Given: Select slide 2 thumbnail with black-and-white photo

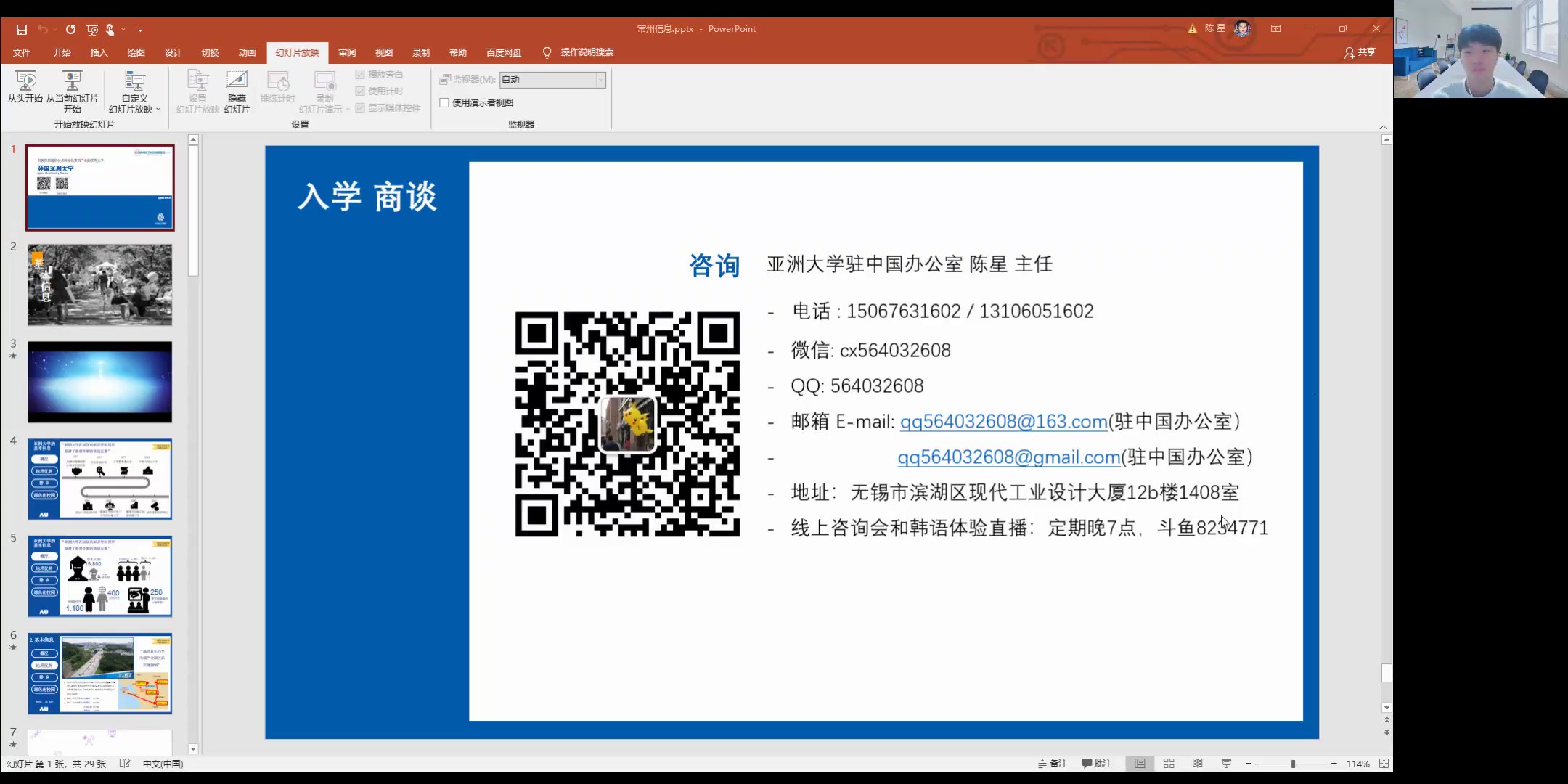Looking at the screenshot, I should [x=100, y=285].
